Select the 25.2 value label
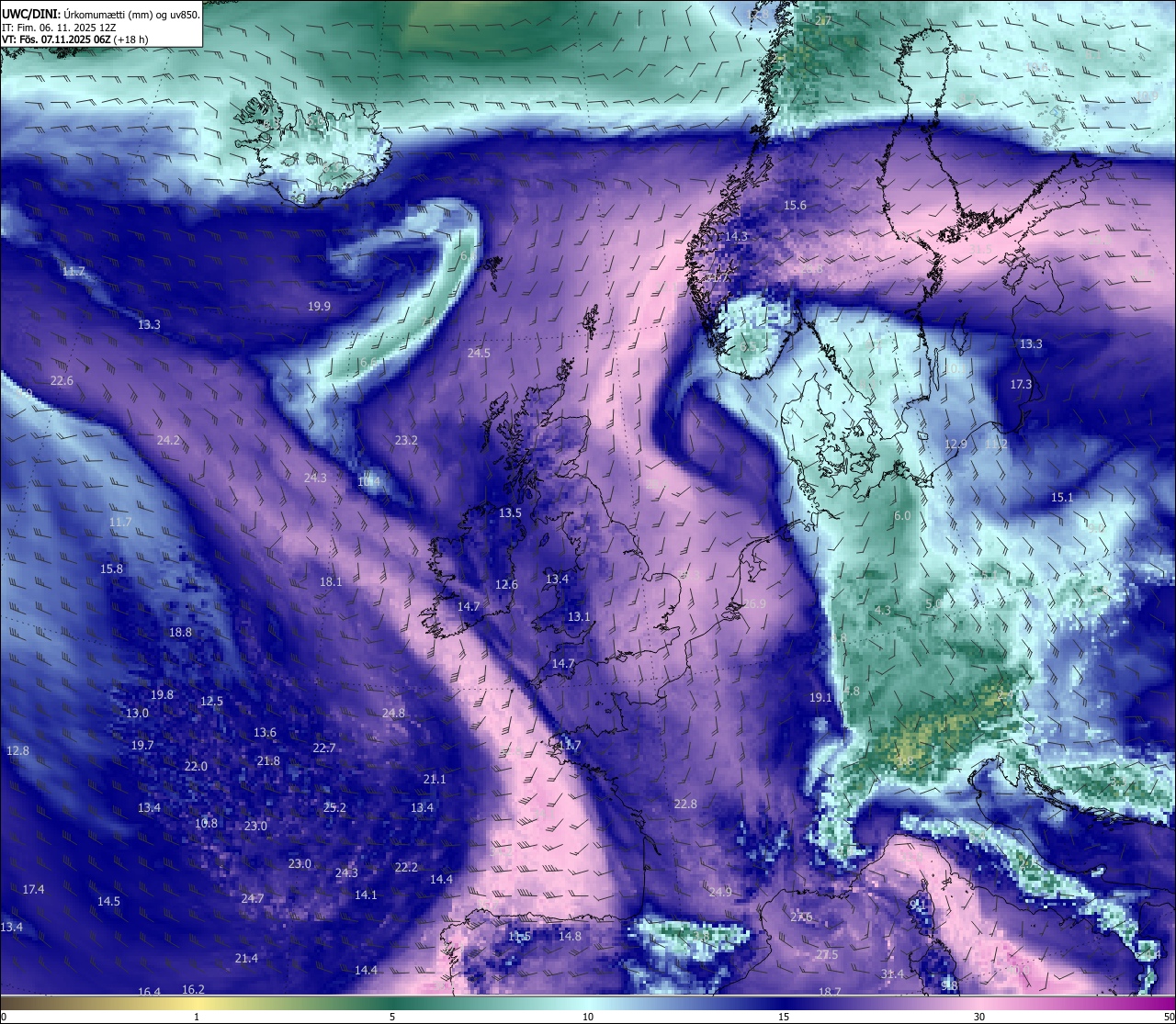 (335, 808)
